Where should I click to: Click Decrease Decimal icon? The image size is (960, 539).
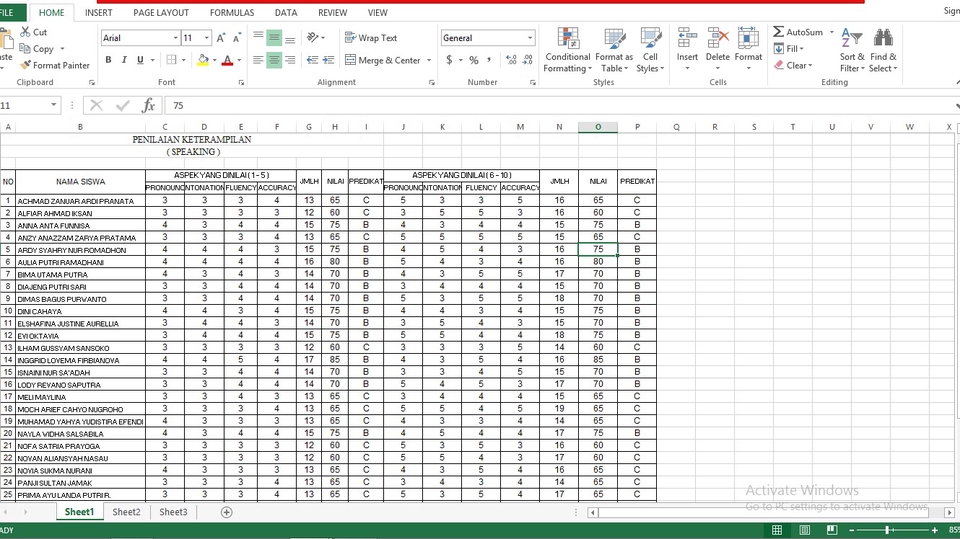click(x=528, y=60)
